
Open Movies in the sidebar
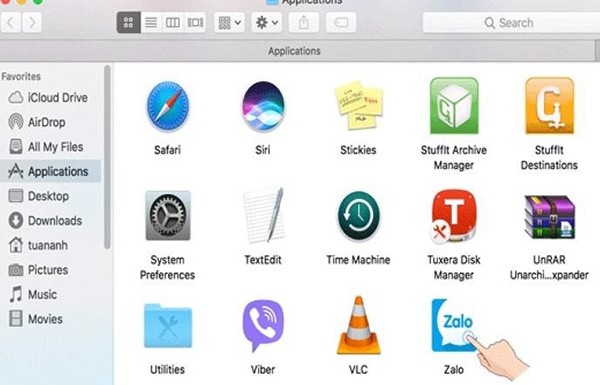(x=51, y=319)
